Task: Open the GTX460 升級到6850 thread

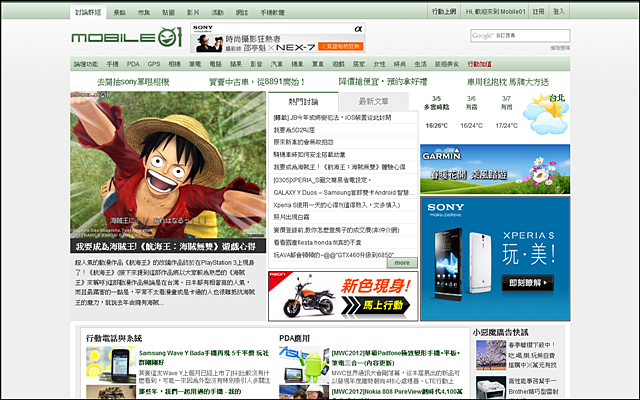Action: click(x=333, y=255)
